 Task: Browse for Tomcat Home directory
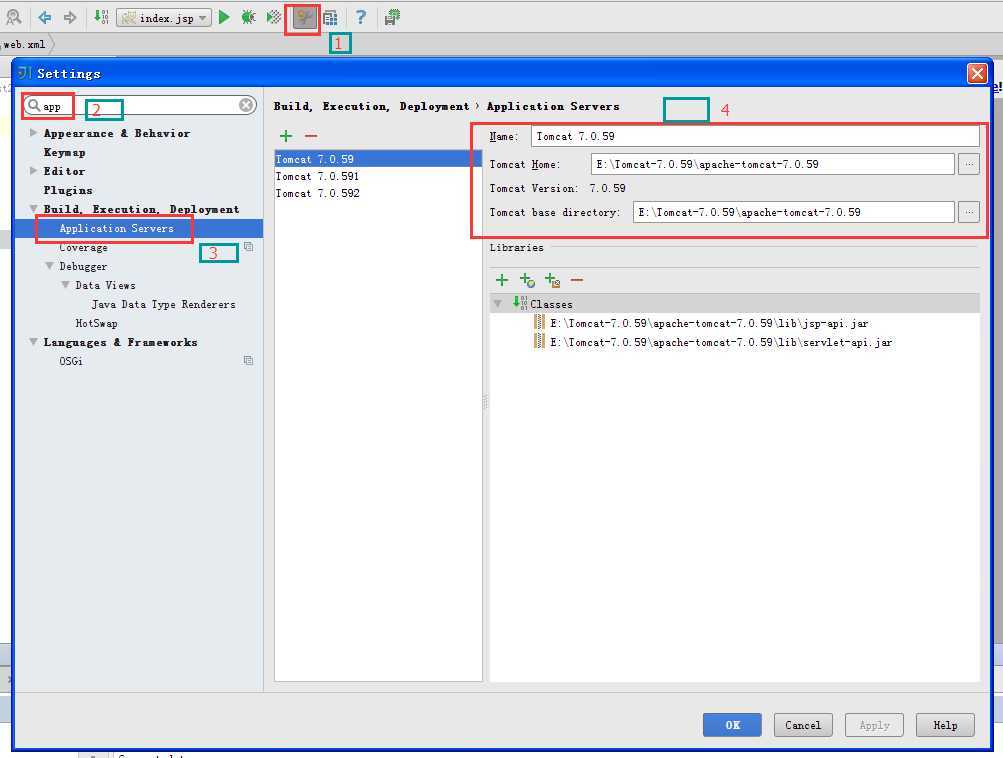coord(969,164)
